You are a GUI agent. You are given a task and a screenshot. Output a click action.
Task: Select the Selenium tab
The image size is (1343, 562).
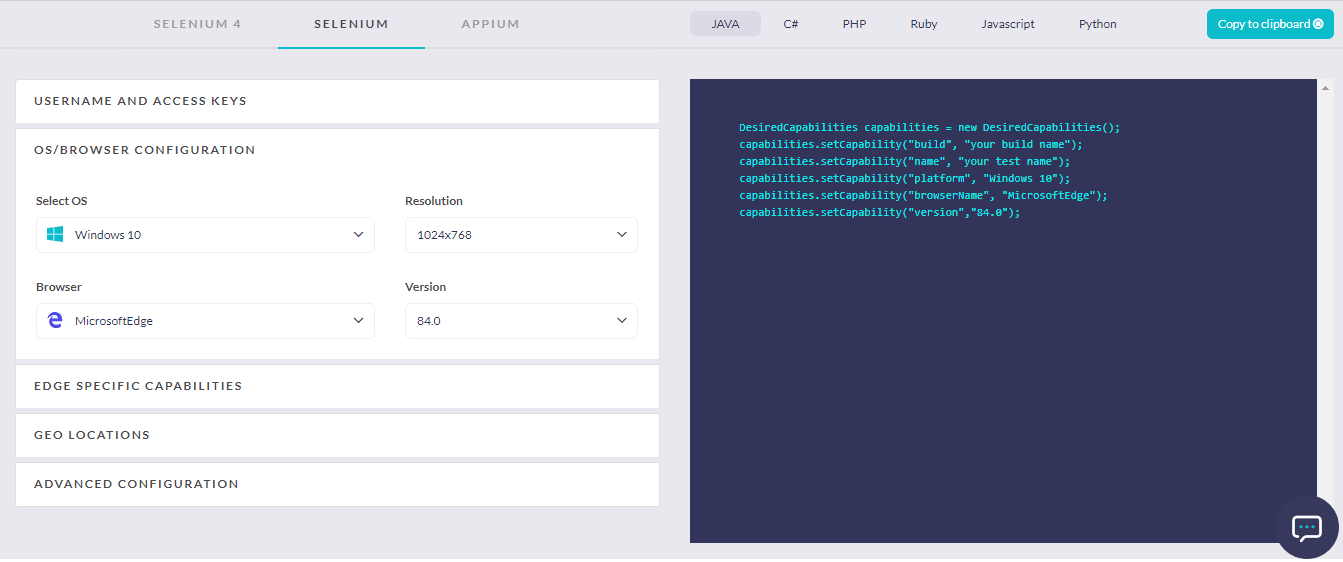351,24
